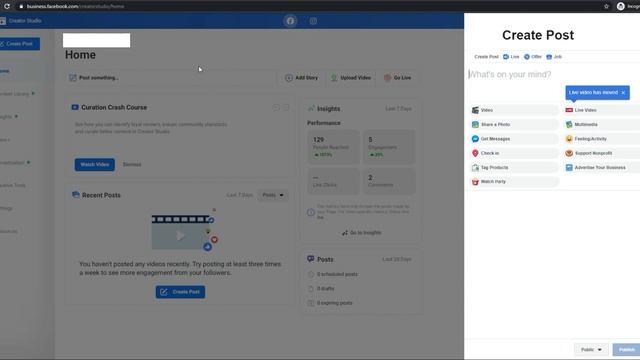Open the 5 Engagement card

[x=389, y=147]
